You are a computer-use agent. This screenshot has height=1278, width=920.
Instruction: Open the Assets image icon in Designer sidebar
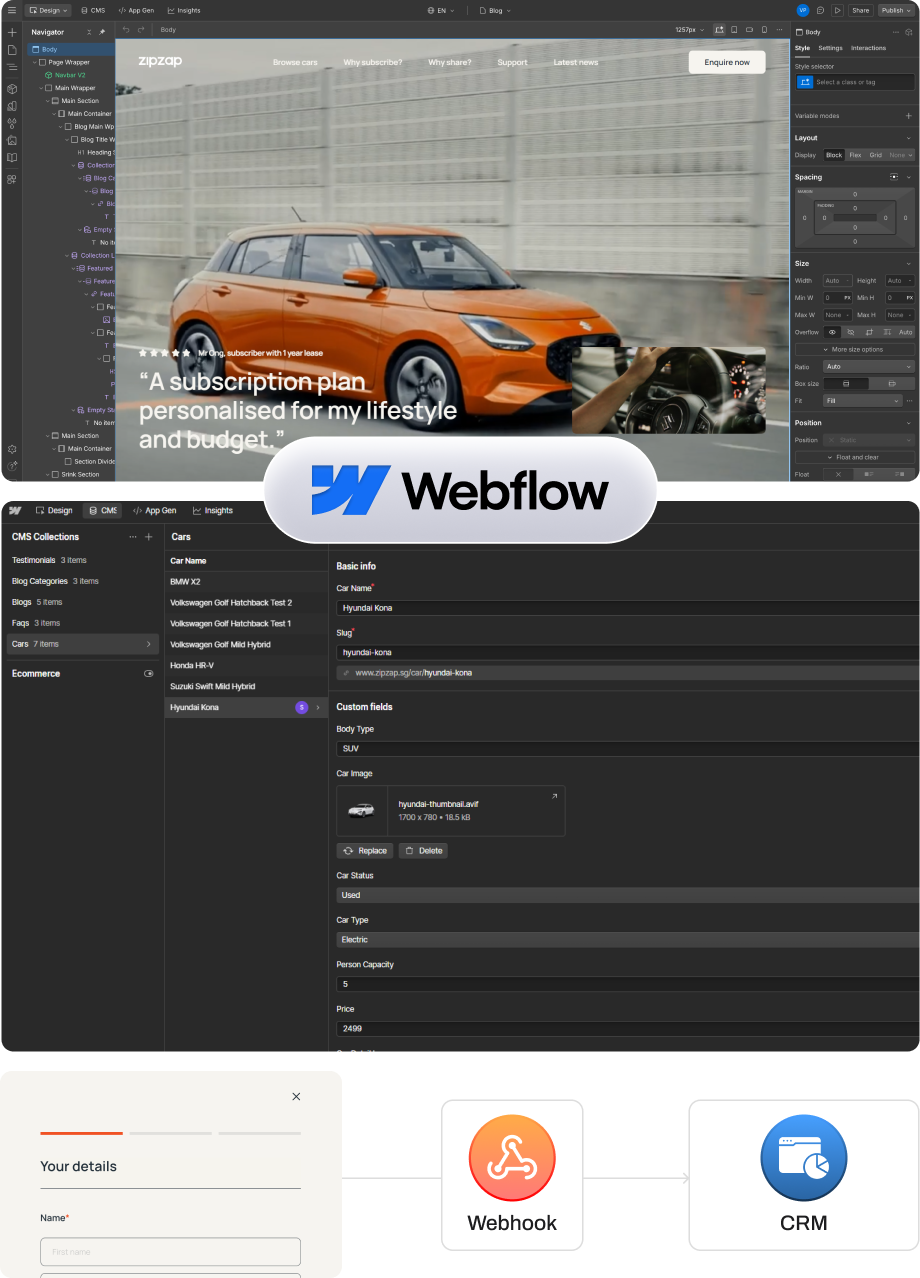(12, 140)
